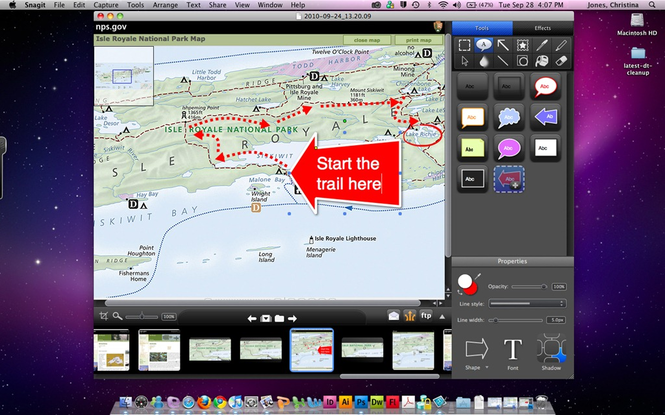Go to next capture with right arrow
Viewport: 665px width, 415px height.
pyautogui.click(x=292, y=318)
